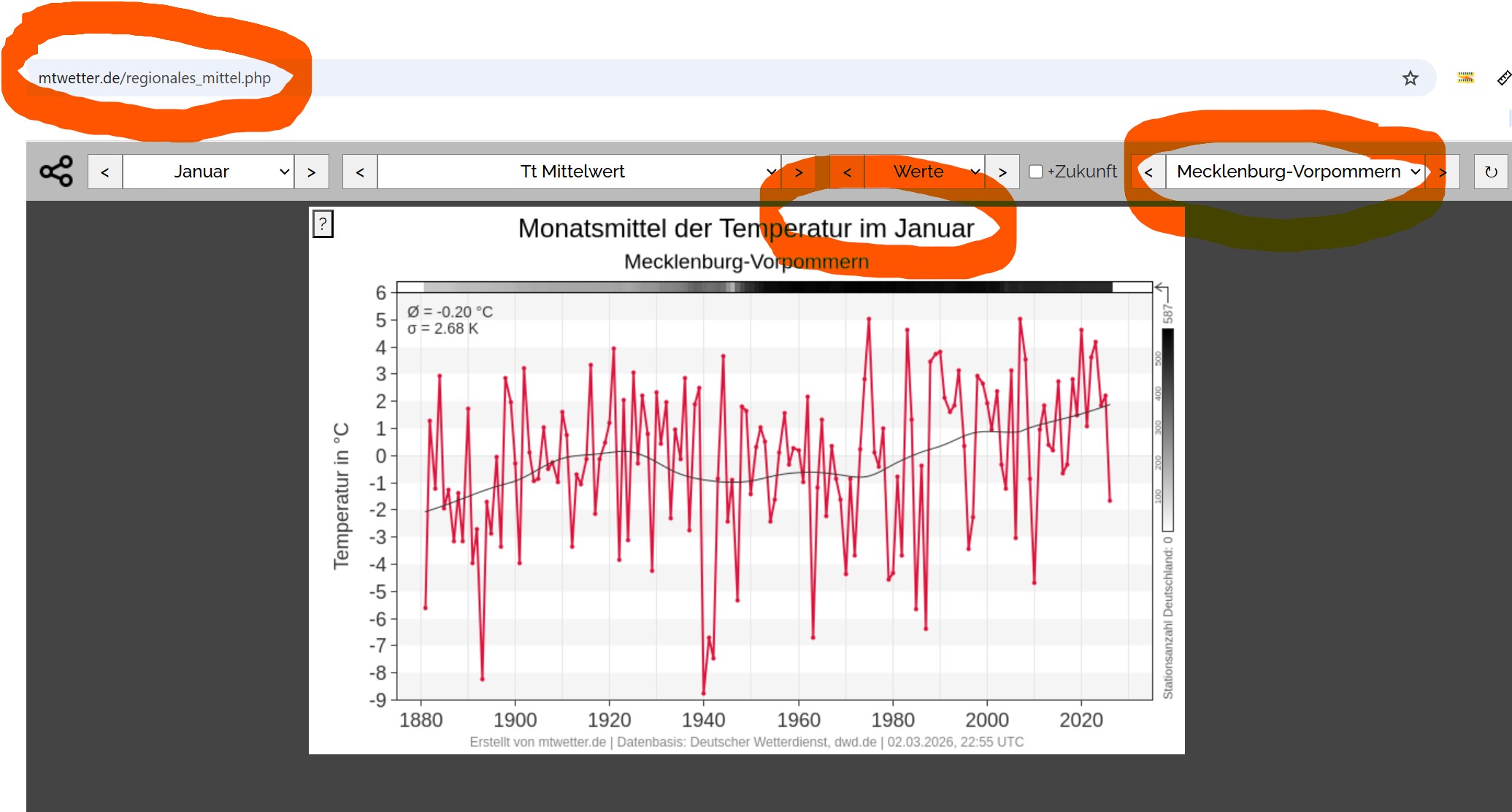
Task: Go to next month arrow
Action: (312, 172)
